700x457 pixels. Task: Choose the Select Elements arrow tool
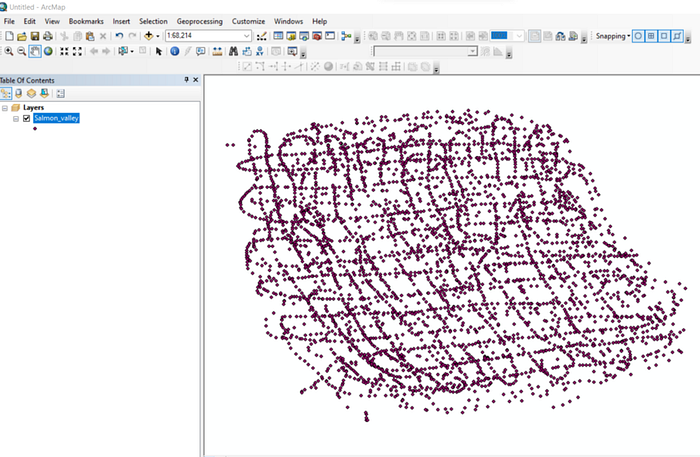(x=158, y=51)
